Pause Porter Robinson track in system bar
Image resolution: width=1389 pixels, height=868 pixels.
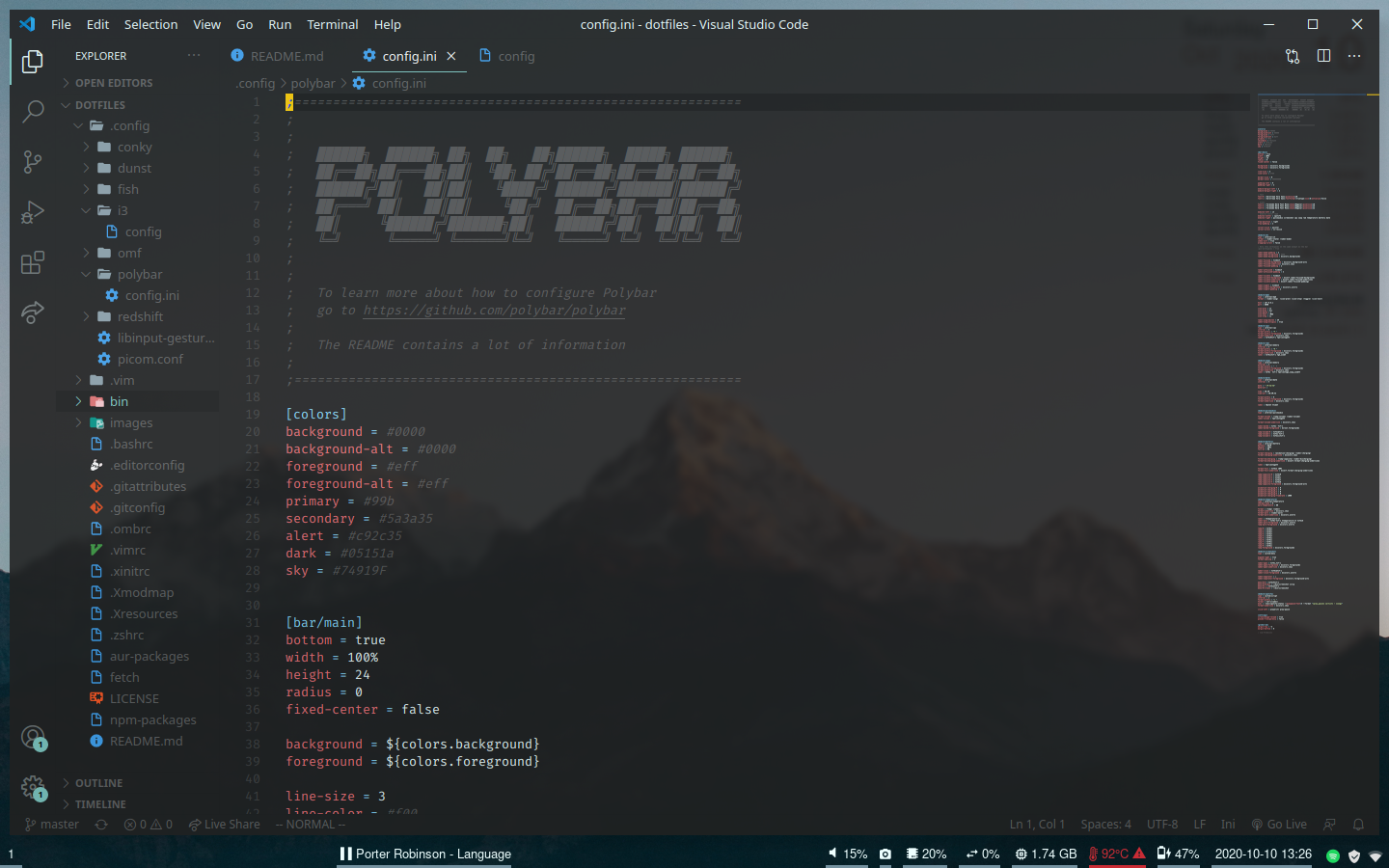[345, 854]
